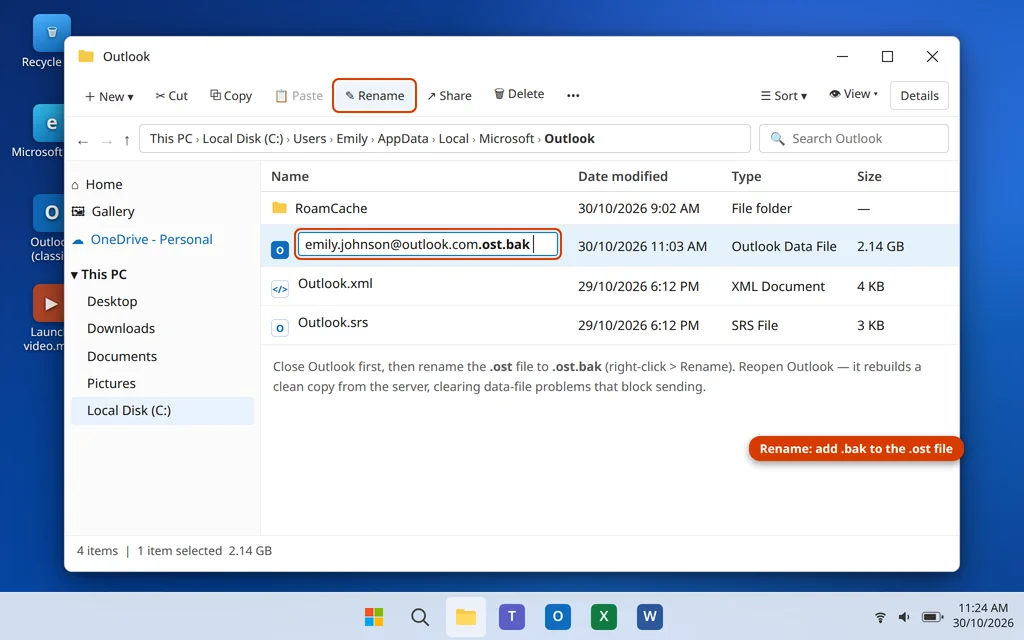The image size is (1024, 640).
Task: Select Local Disk (C:) in the sidebar
Action: tap(162, 411)
